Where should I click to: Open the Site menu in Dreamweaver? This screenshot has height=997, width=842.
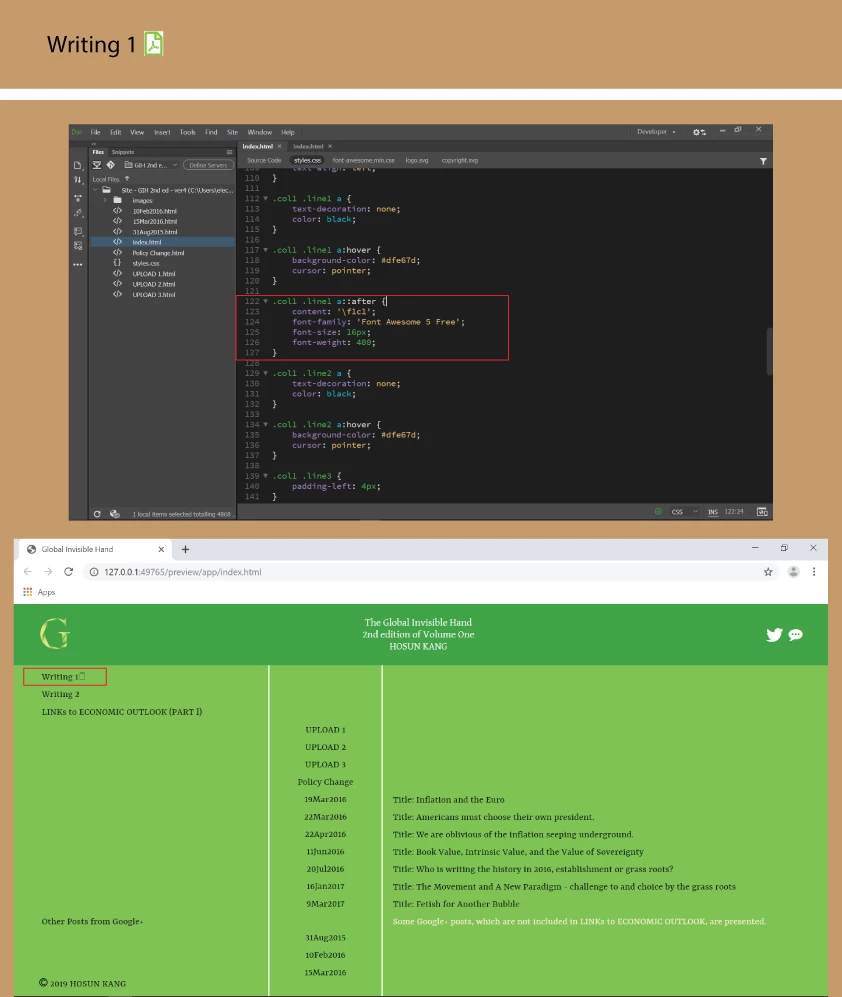click(232, 132)
